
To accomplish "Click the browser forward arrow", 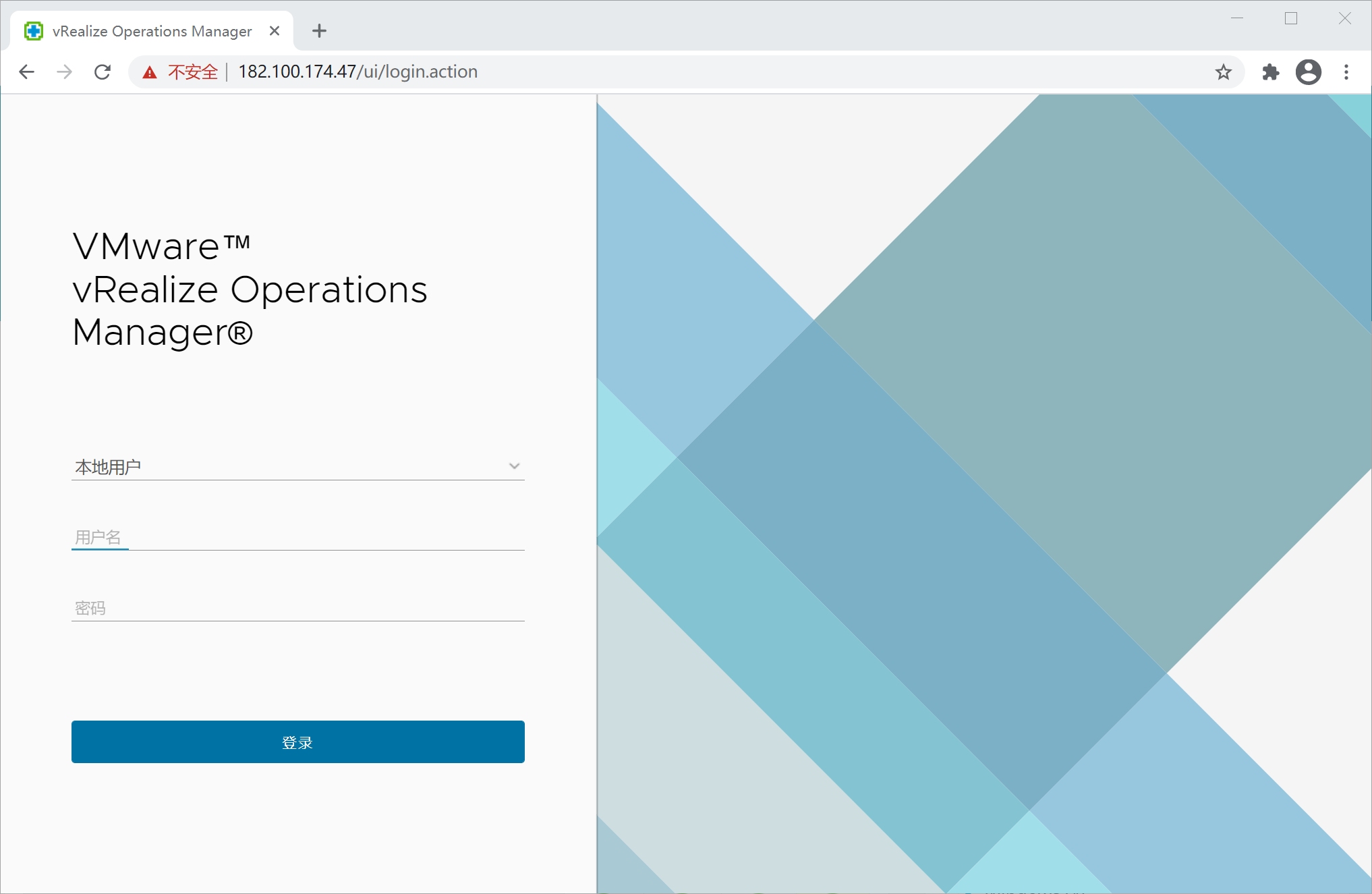I will click(65, 72).
